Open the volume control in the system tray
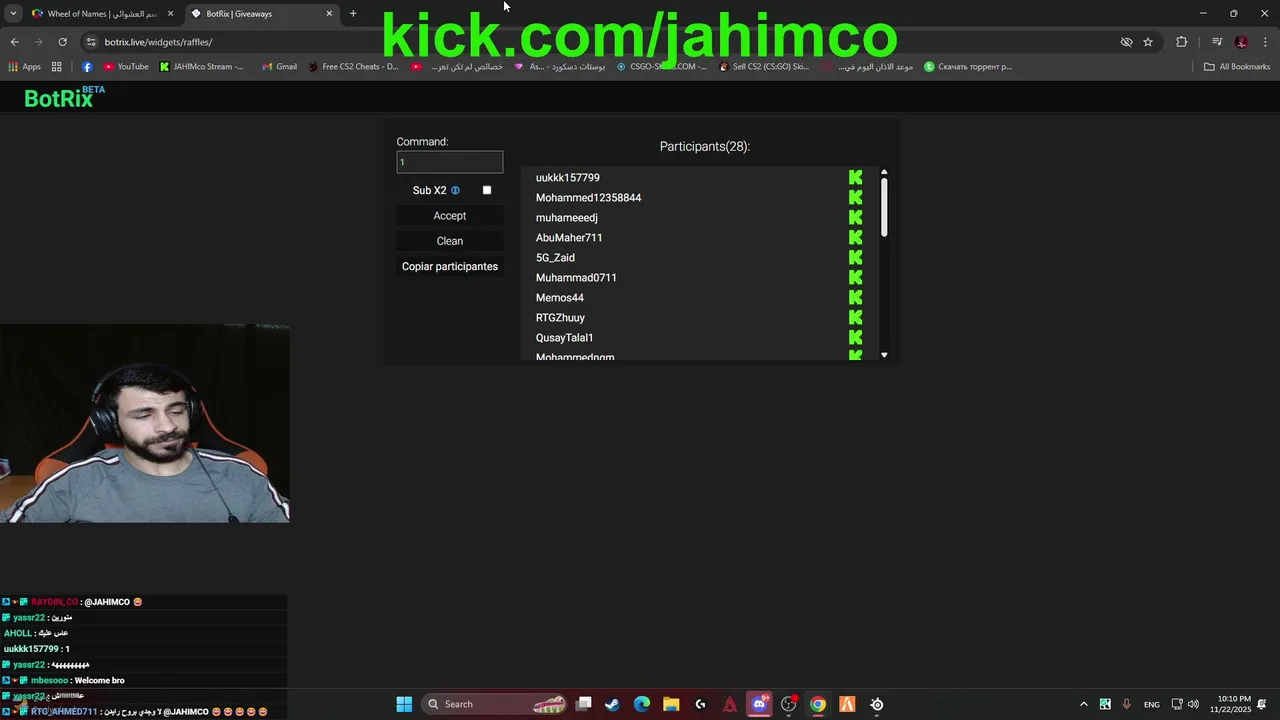Screen dimensions: 1280x720 [1193, 704]
